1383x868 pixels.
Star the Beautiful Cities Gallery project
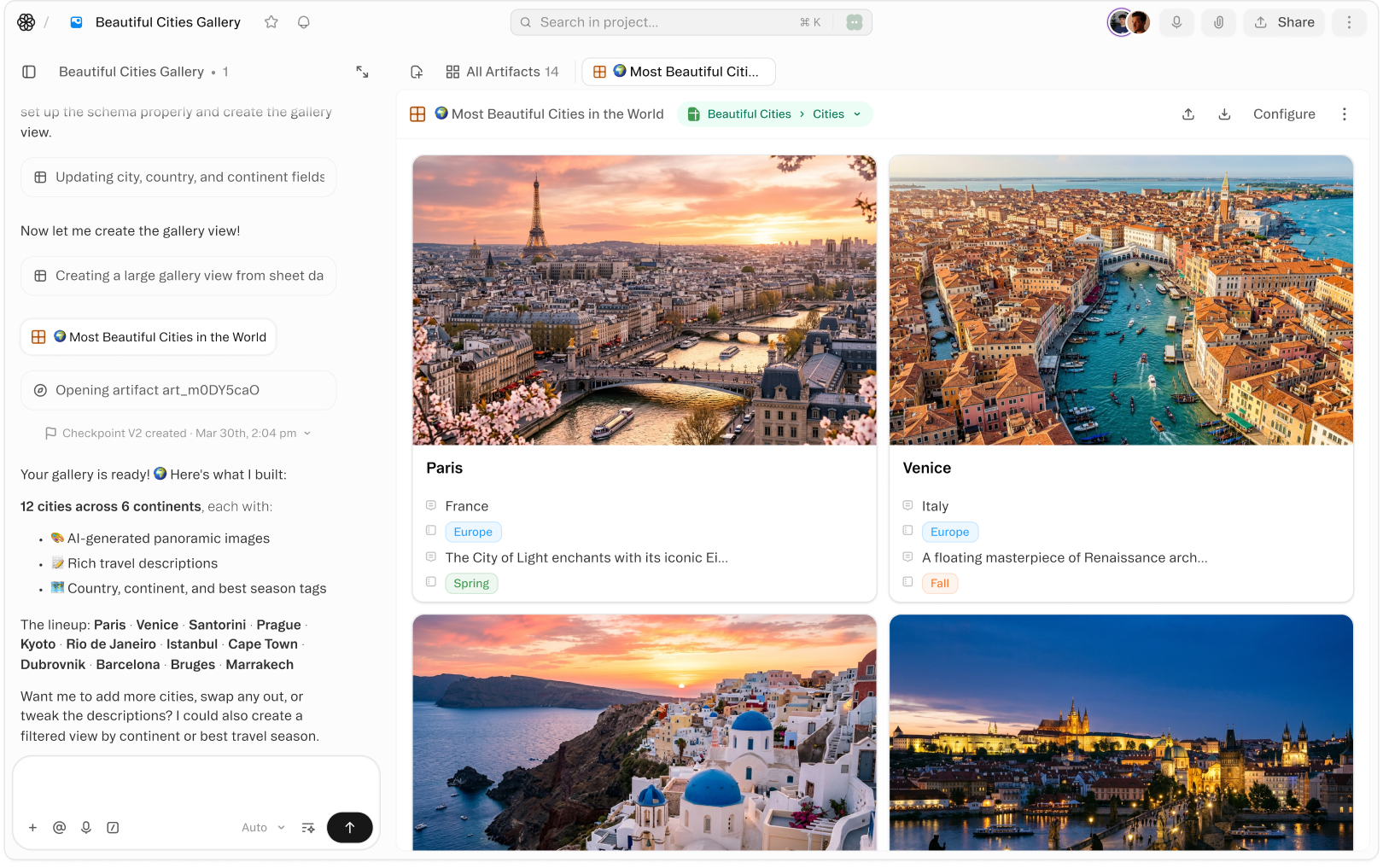click(x=271, y=22)
